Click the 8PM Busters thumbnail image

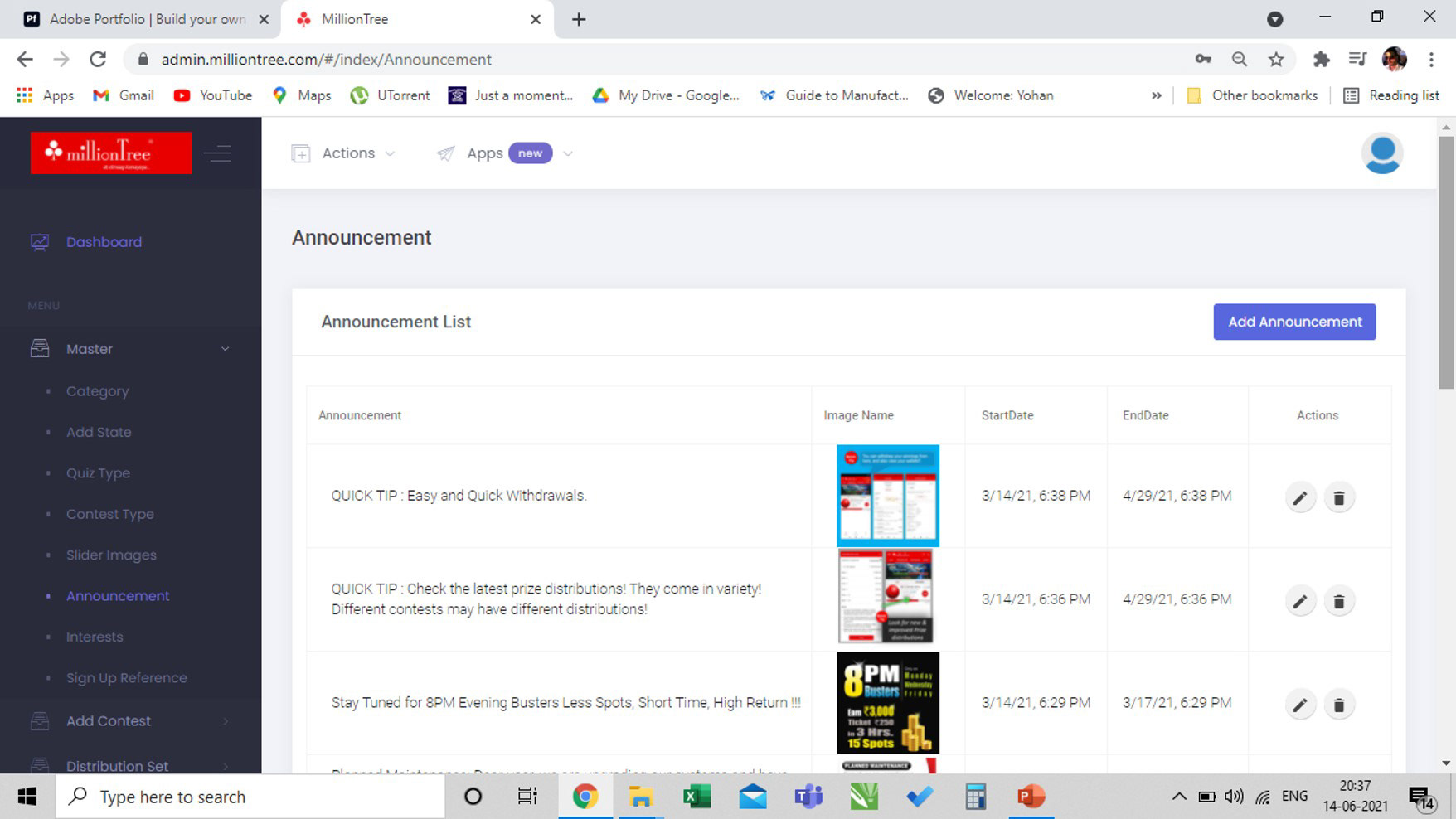[x=888, y=702]
